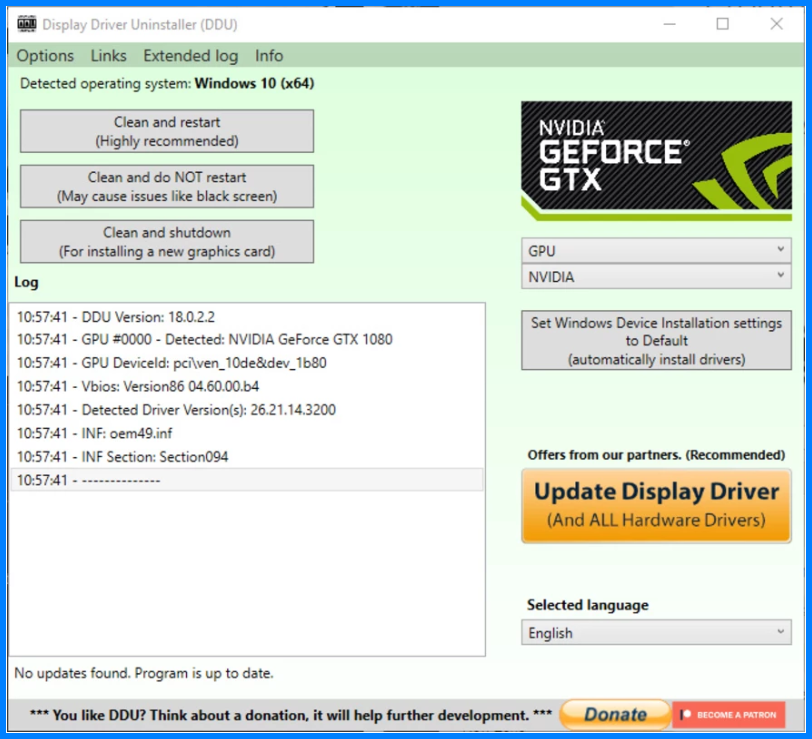Image resolution: width=812 pixels, height=739 pixels.
Task: Open the English language dropdown
Action: pyautogui.click(x=656, y=633)
